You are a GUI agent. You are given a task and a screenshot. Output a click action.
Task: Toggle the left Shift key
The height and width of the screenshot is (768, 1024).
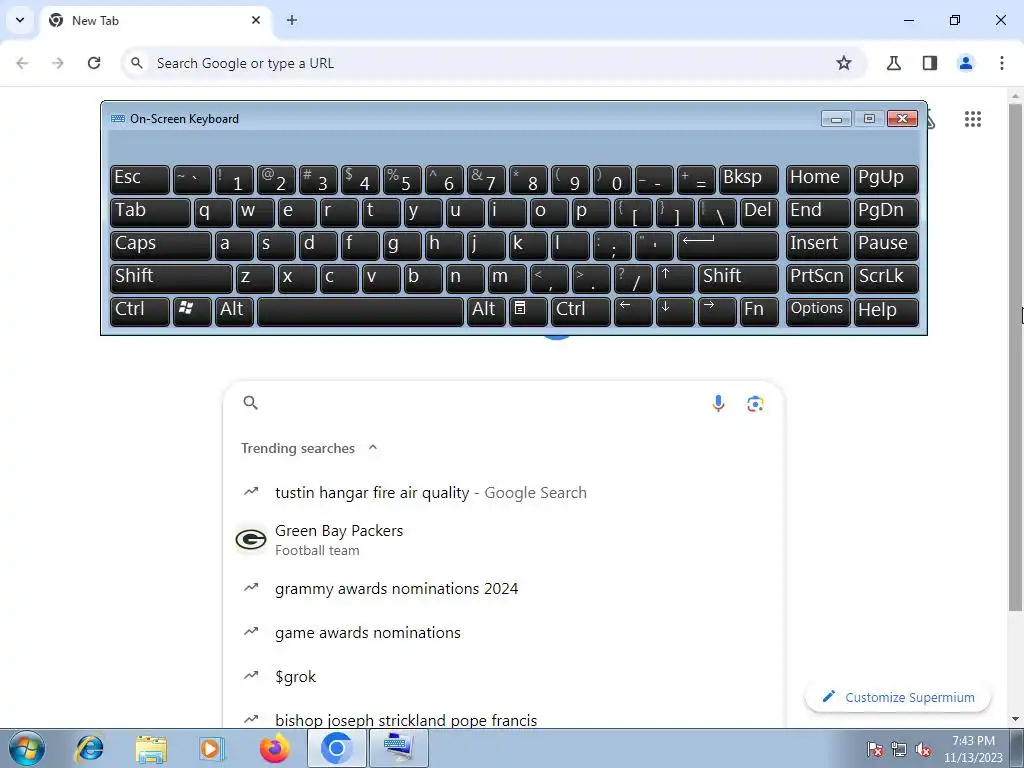click(171, 278)
